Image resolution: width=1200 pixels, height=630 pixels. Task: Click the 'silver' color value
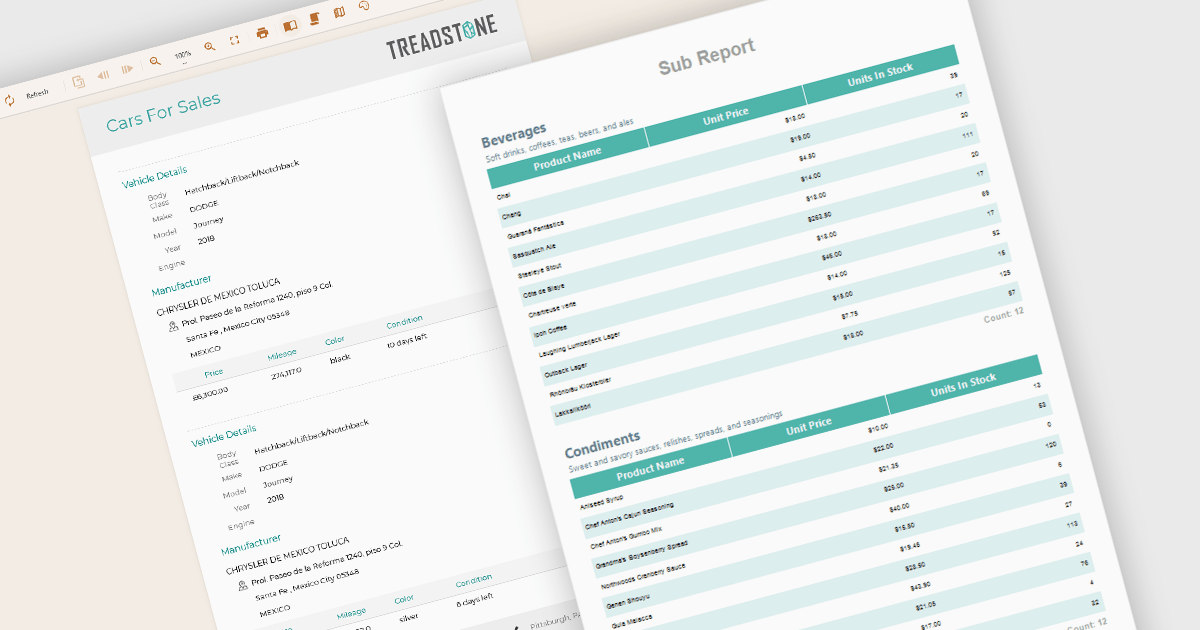pyautogui.click(x=409, y=616)
